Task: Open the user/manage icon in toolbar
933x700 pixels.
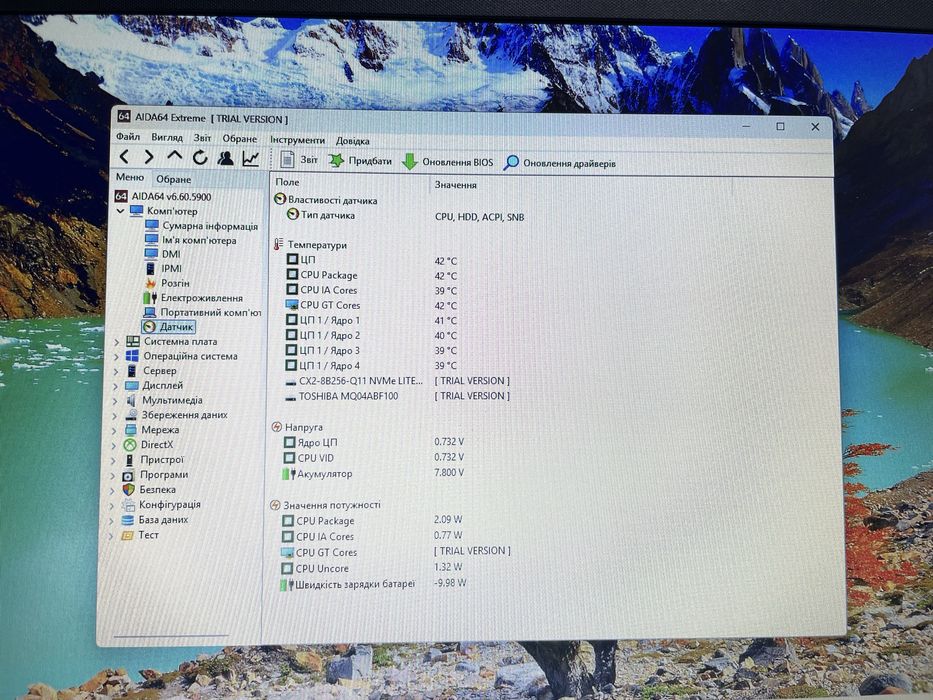Action: [226, 158]
